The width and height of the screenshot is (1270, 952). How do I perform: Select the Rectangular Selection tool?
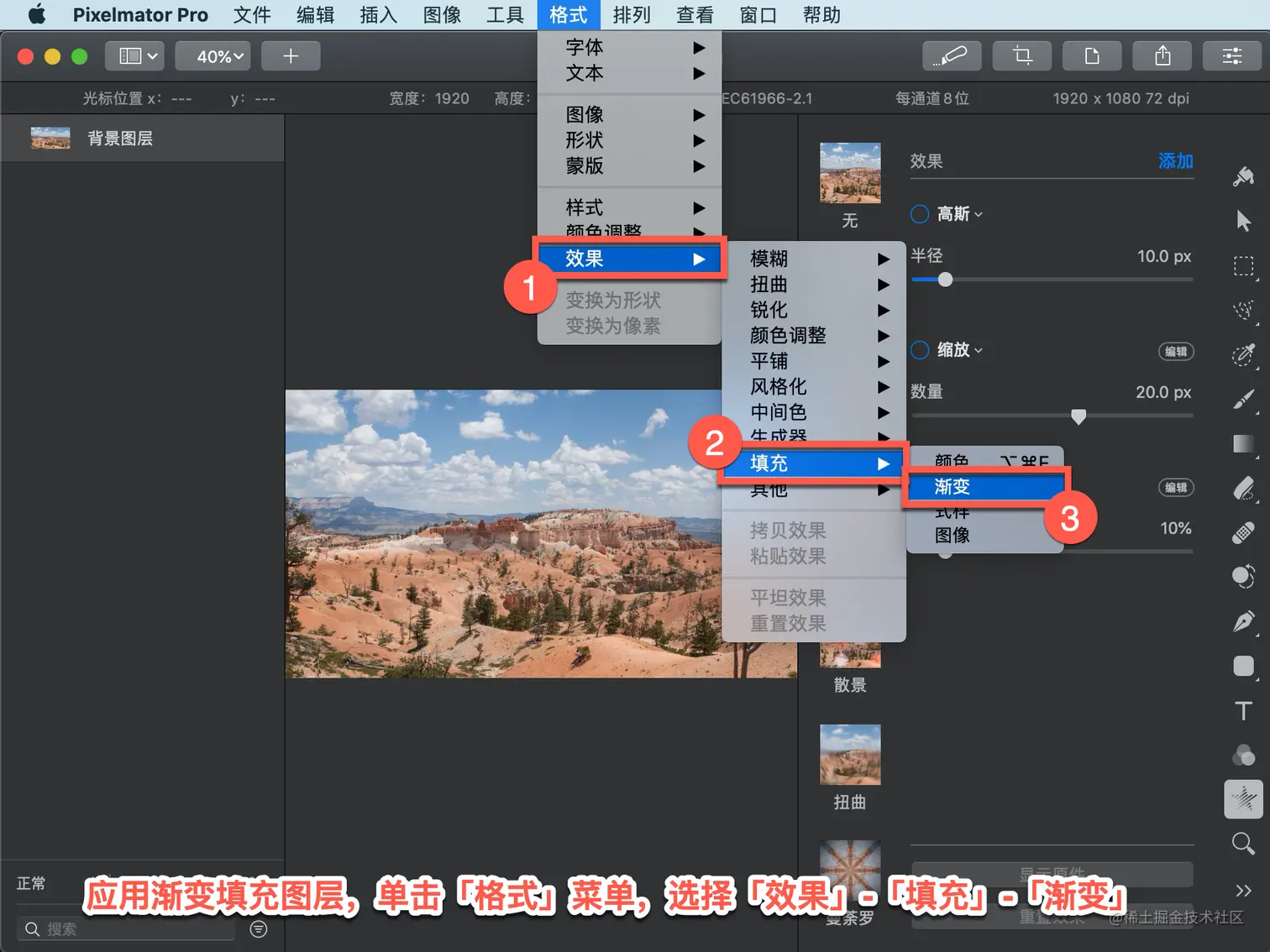click(x=1243, y=266)
